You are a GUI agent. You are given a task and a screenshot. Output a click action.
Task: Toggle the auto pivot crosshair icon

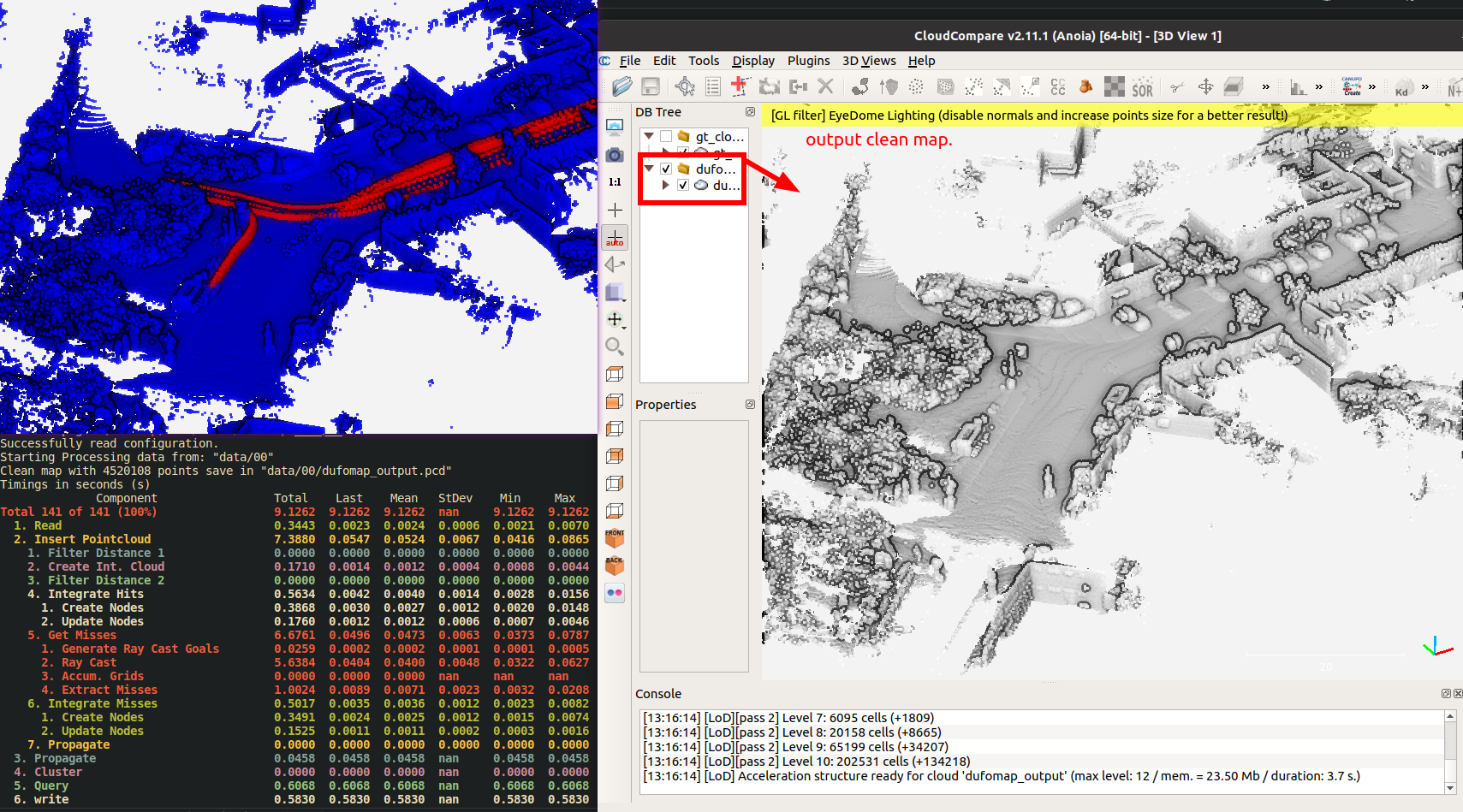tap(615, 237)
